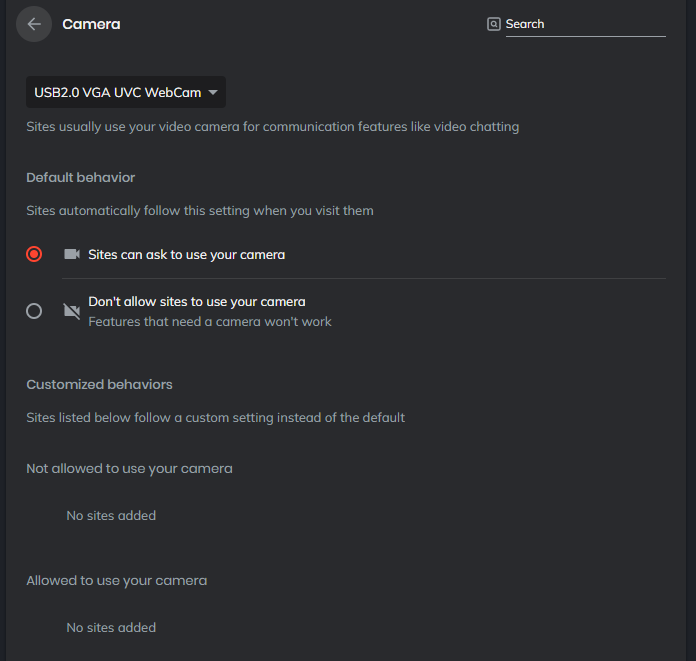The width and height of the screenshot is (696, 661).
Task: Click the 'Not allowed to use your camera' heading
Action: pos(129,468)
